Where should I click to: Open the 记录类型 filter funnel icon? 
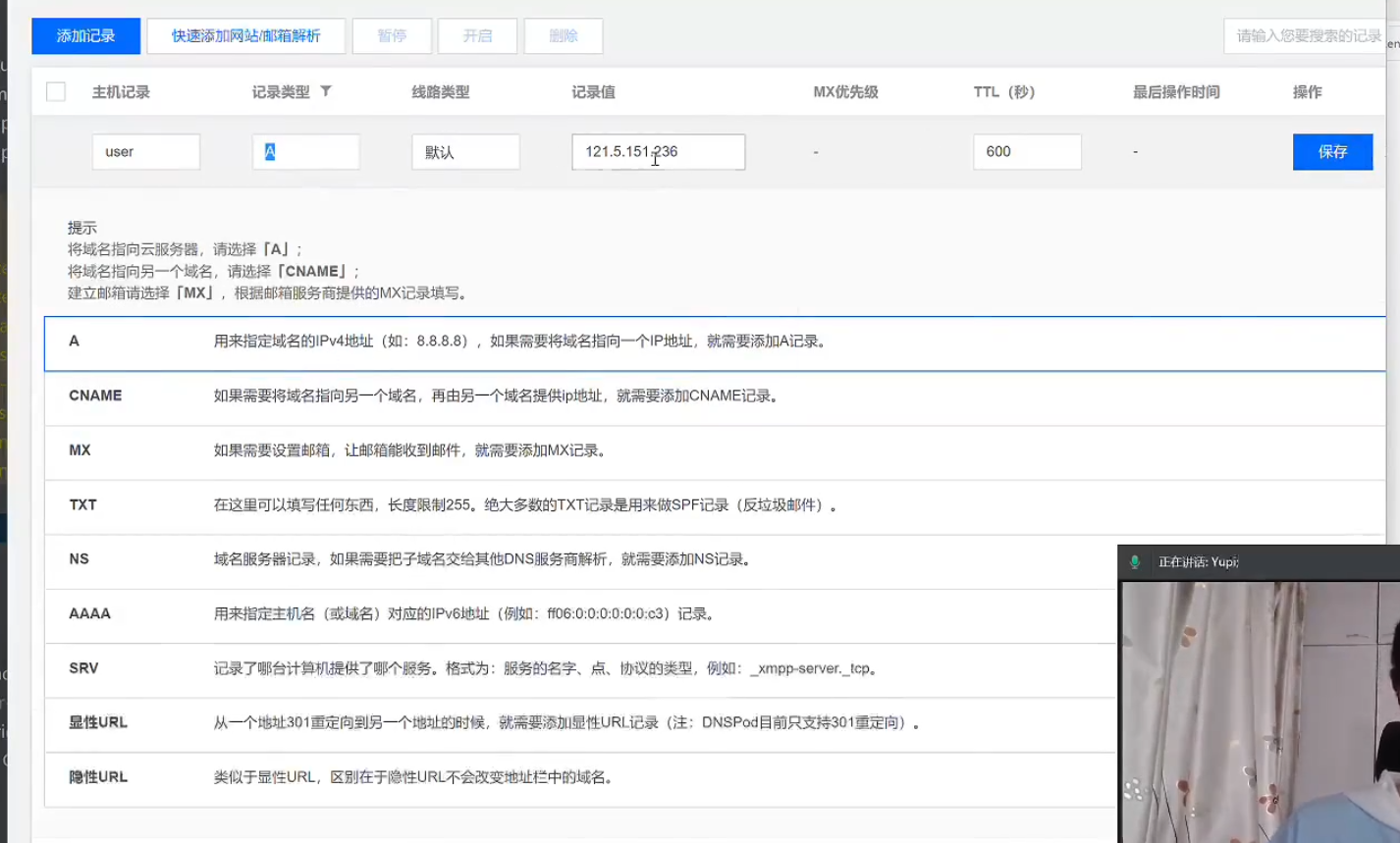326,91
